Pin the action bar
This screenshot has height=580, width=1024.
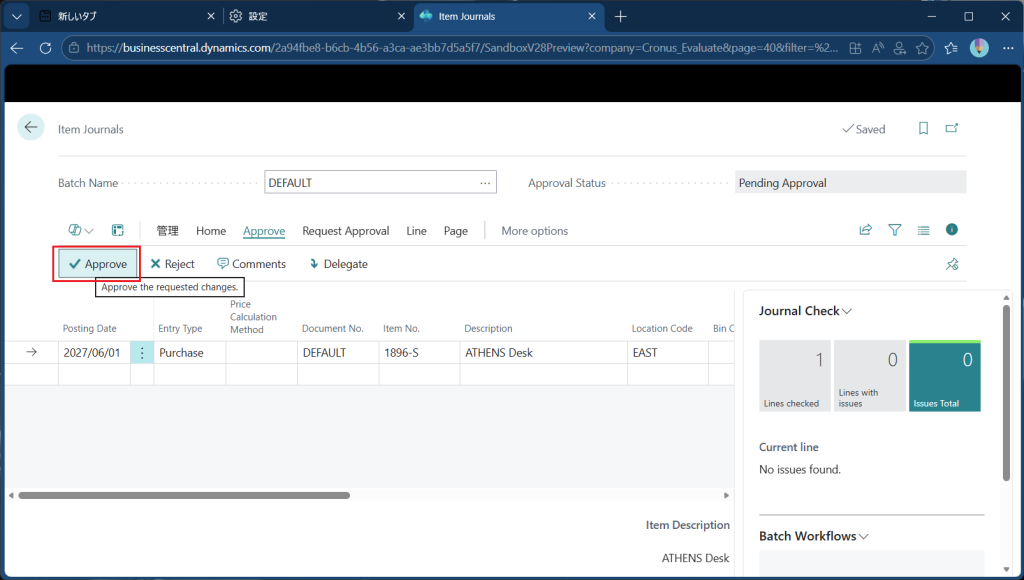click(952, 264)
